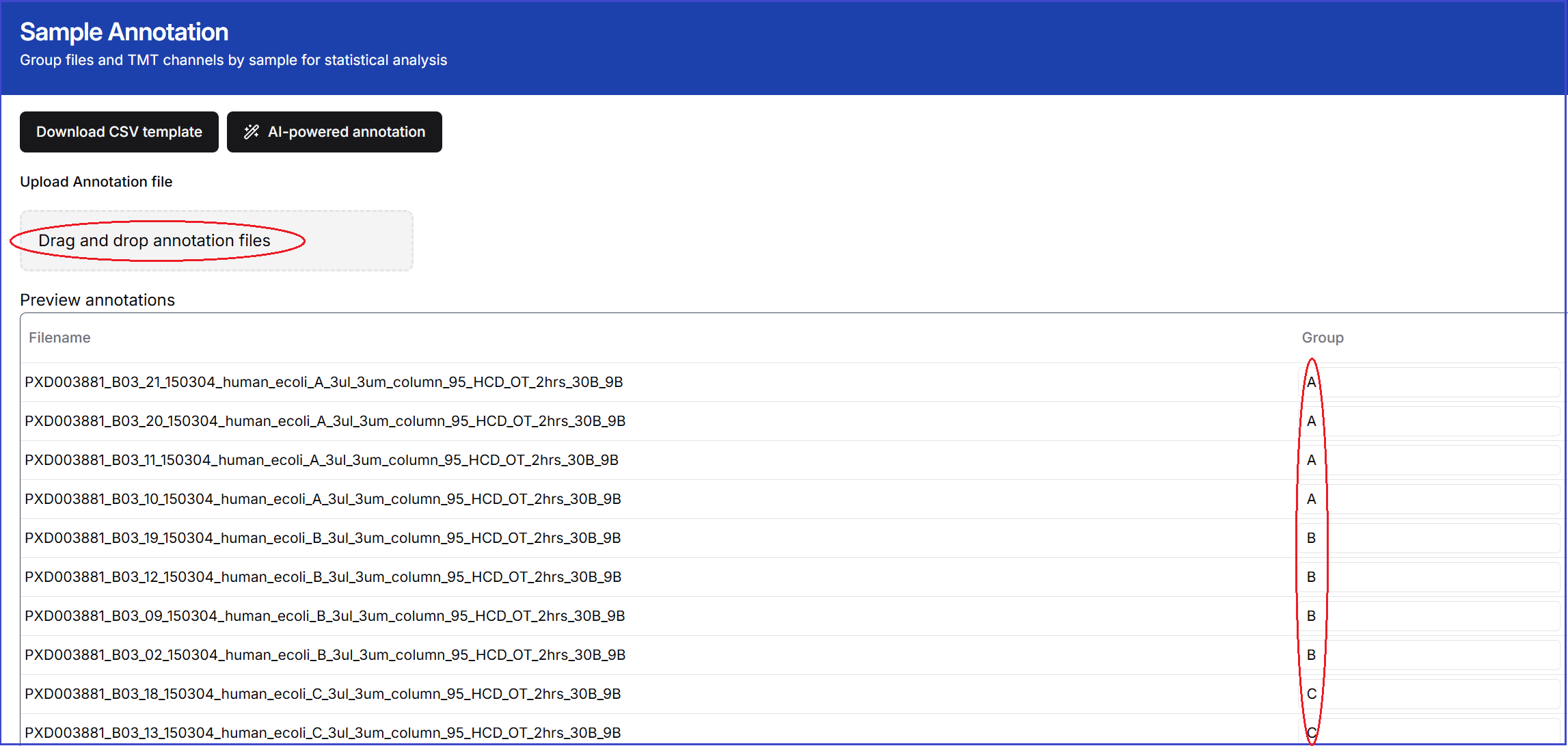Click the drag and drop annotation files zone

(x=216, y=241)
